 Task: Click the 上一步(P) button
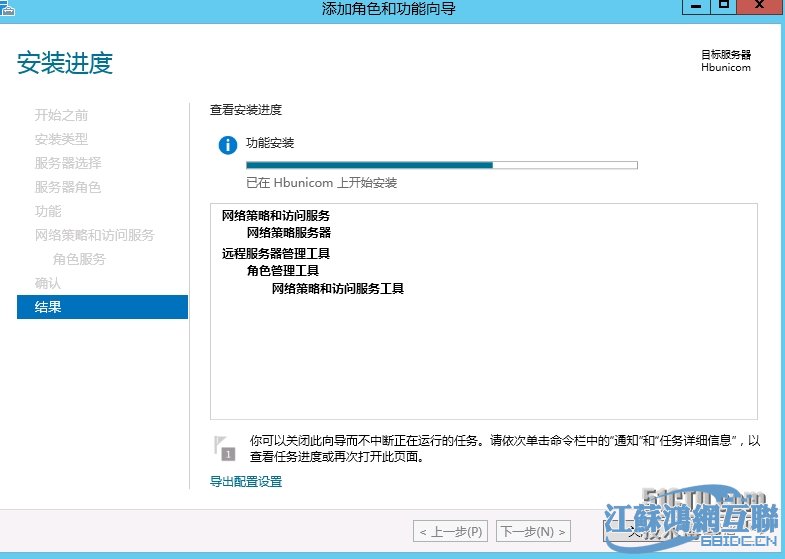[451, 531]
